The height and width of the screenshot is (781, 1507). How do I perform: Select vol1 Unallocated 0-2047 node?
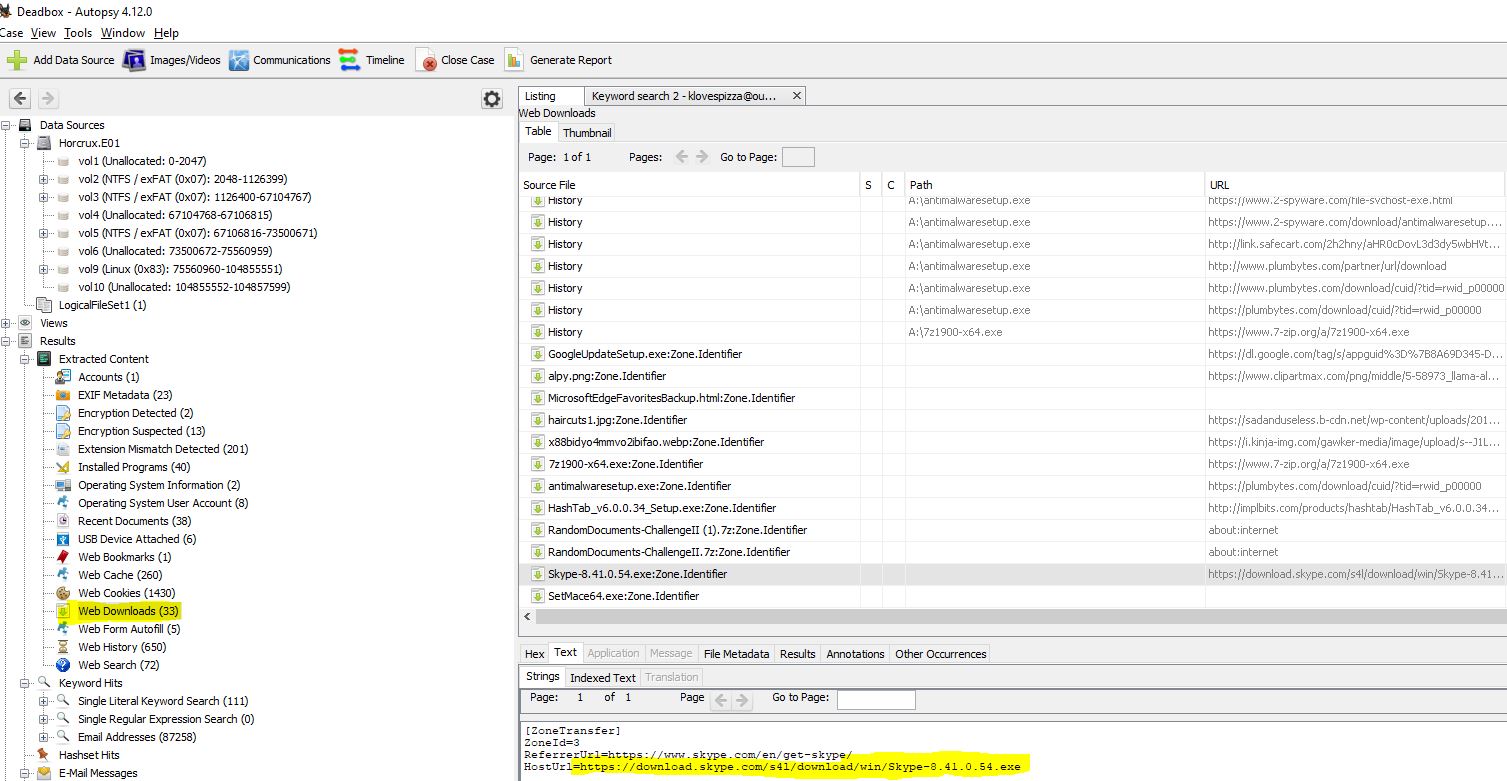coord(142,161)
